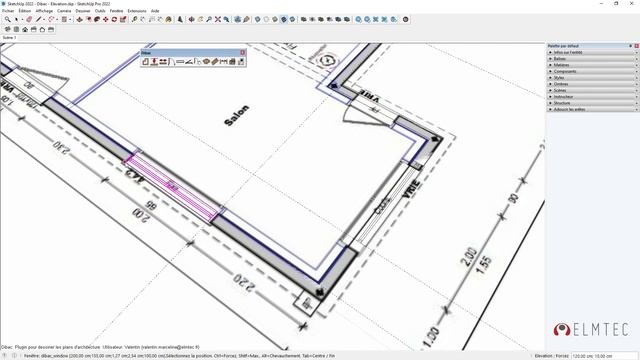Open the Caméra menu
Image resolution: width=640 pixels, height=360 pixels.
64,11
